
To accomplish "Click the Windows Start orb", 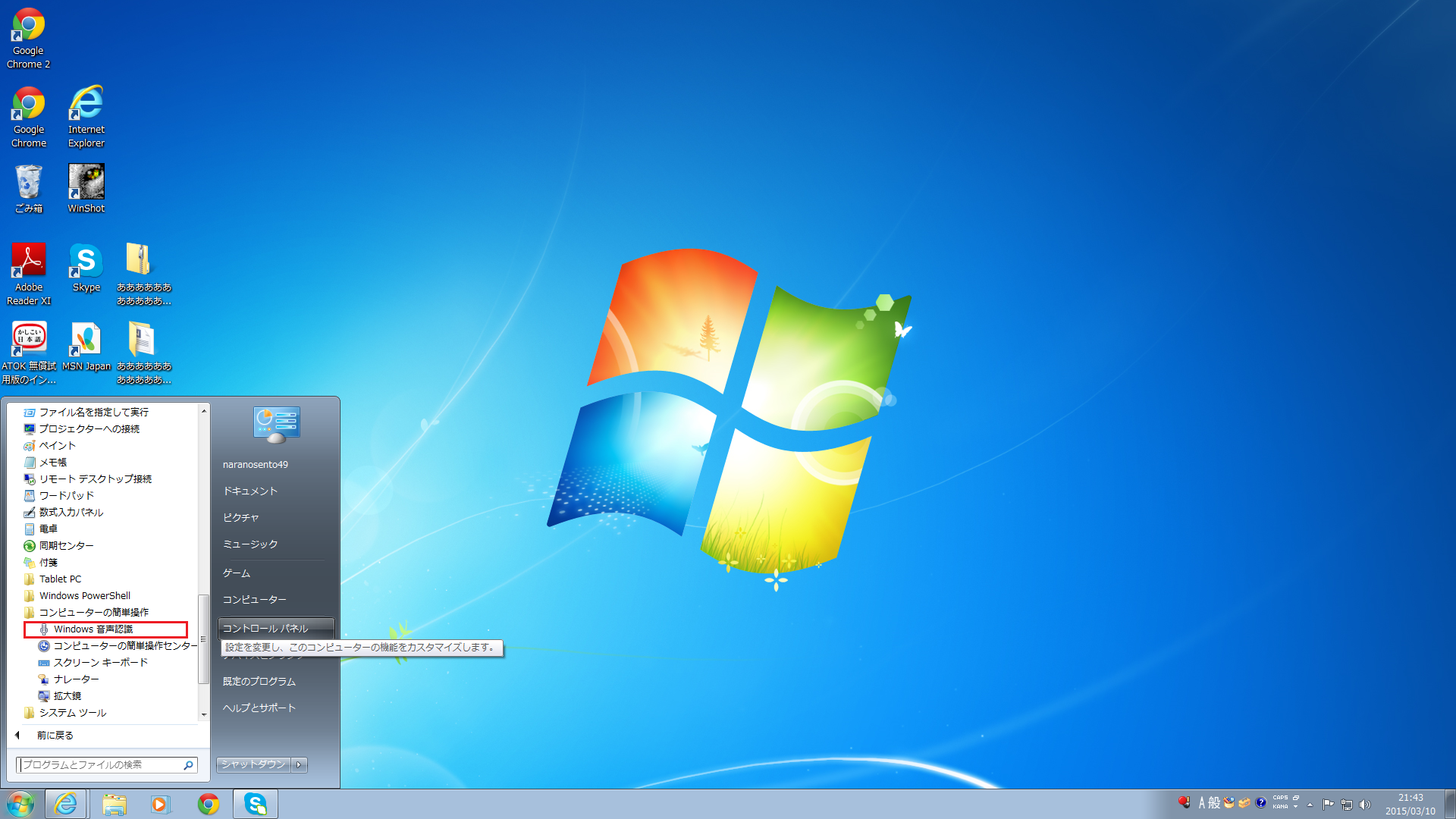I will [20, 804].
